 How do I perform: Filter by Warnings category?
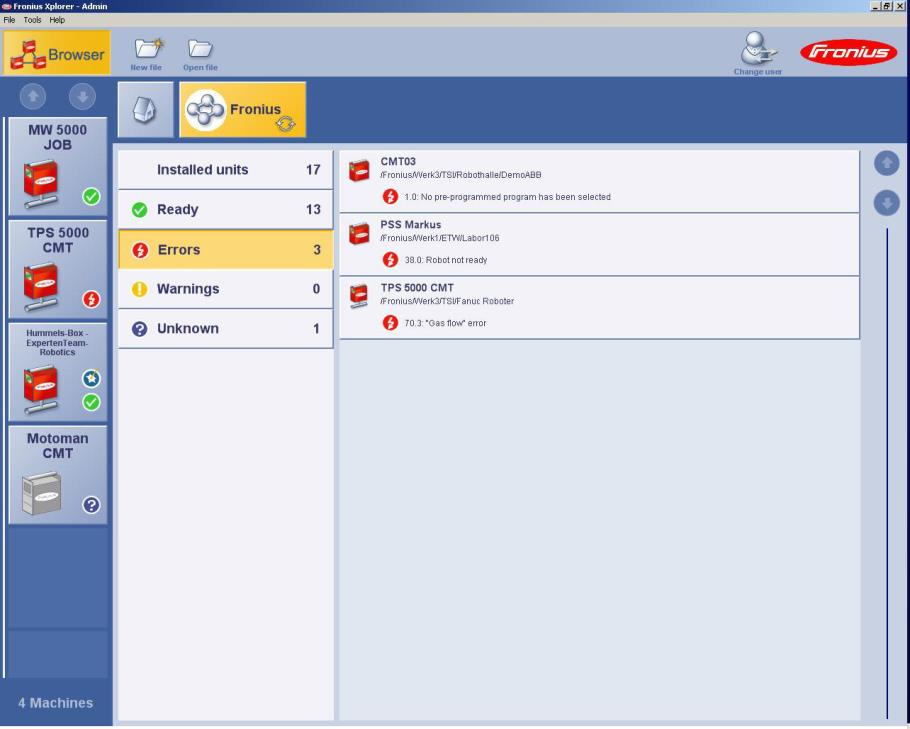(225, 288)
